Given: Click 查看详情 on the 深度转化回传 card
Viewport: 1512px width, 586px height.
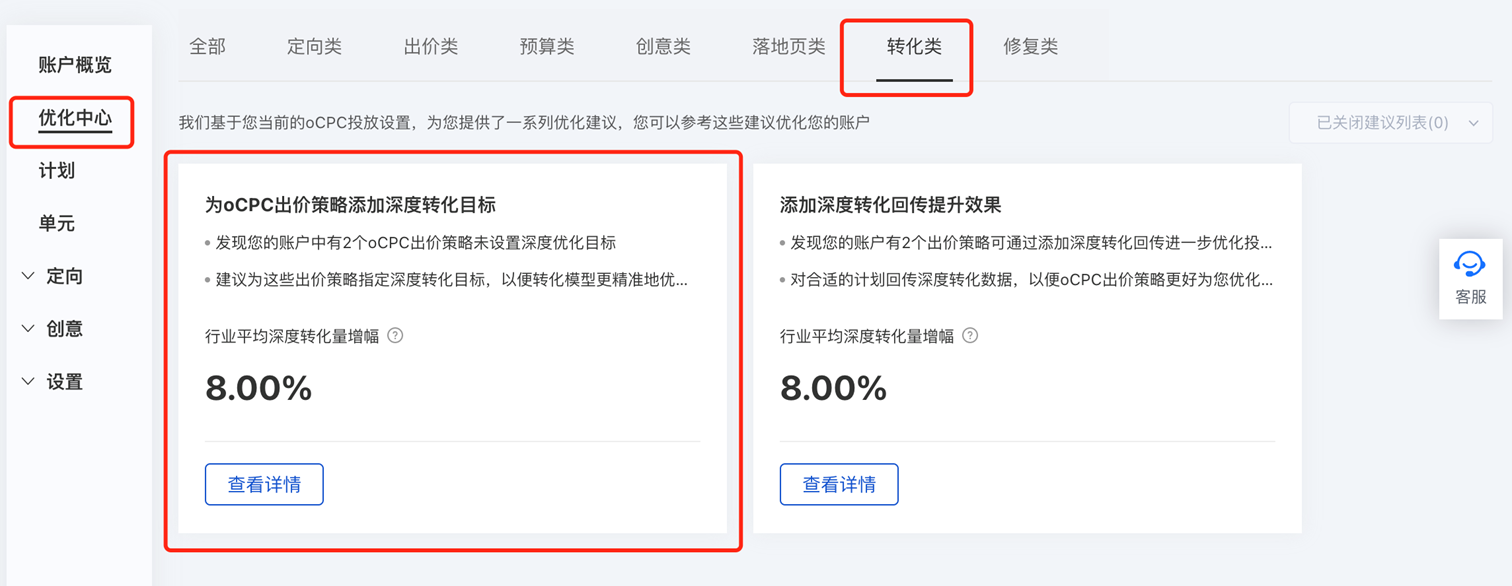Looking at the screenshot, I should coord(839,485).
